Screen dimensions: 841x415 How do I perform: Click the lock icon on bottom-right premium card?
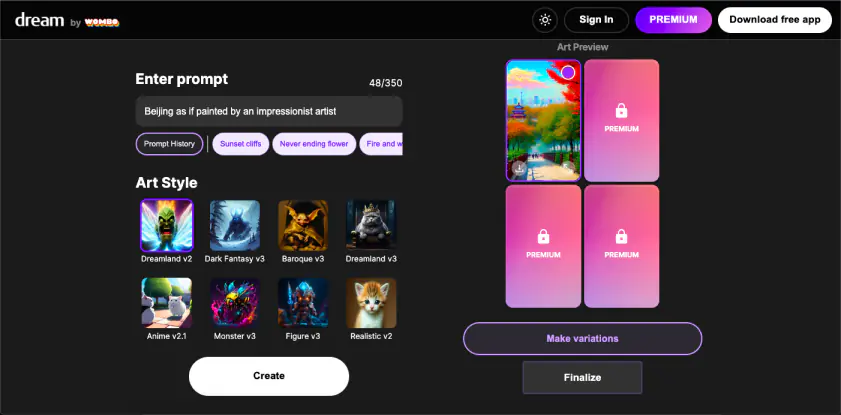pyautogui.click(x=622, y=236)
